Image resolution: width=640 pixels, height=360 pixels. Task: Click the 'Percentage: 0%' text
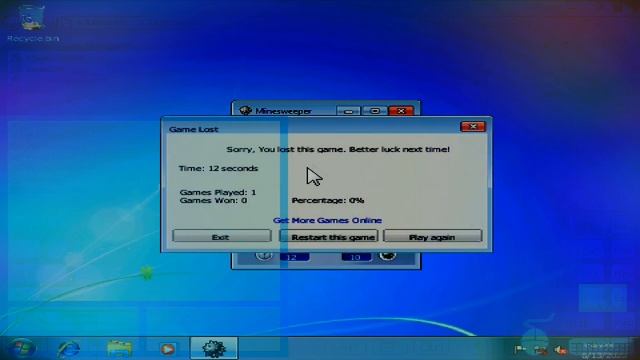328,200
